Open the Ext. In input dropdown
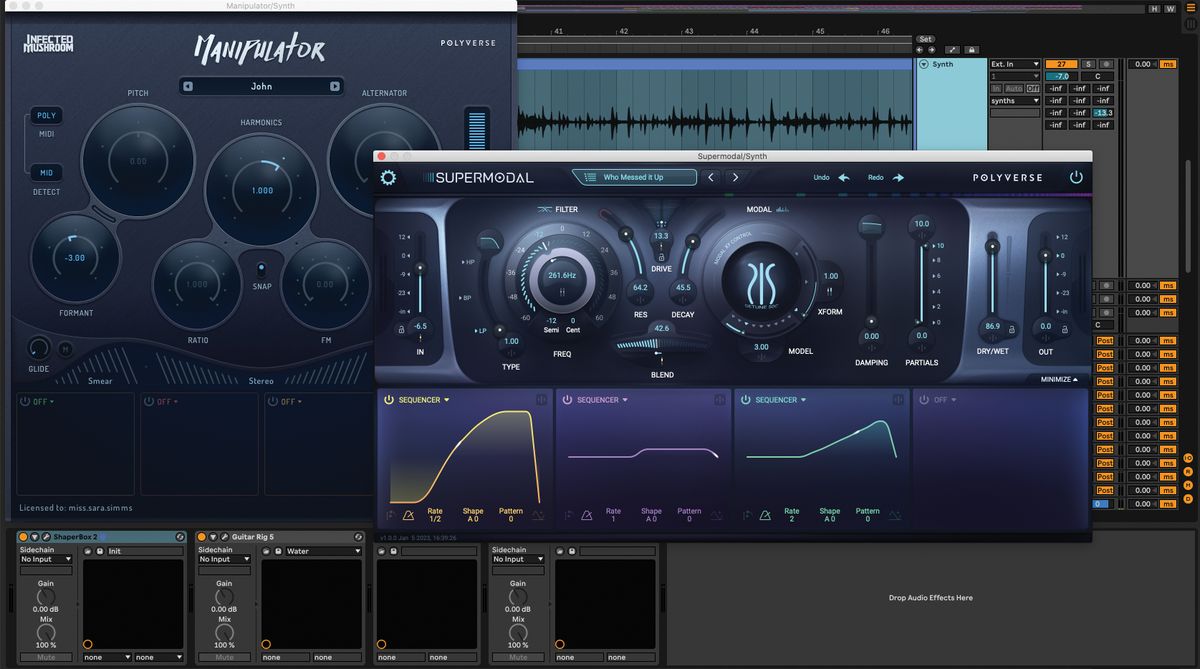This screenshot has width=1200, height=669. pyautogui.click(x=1013, y=63)
